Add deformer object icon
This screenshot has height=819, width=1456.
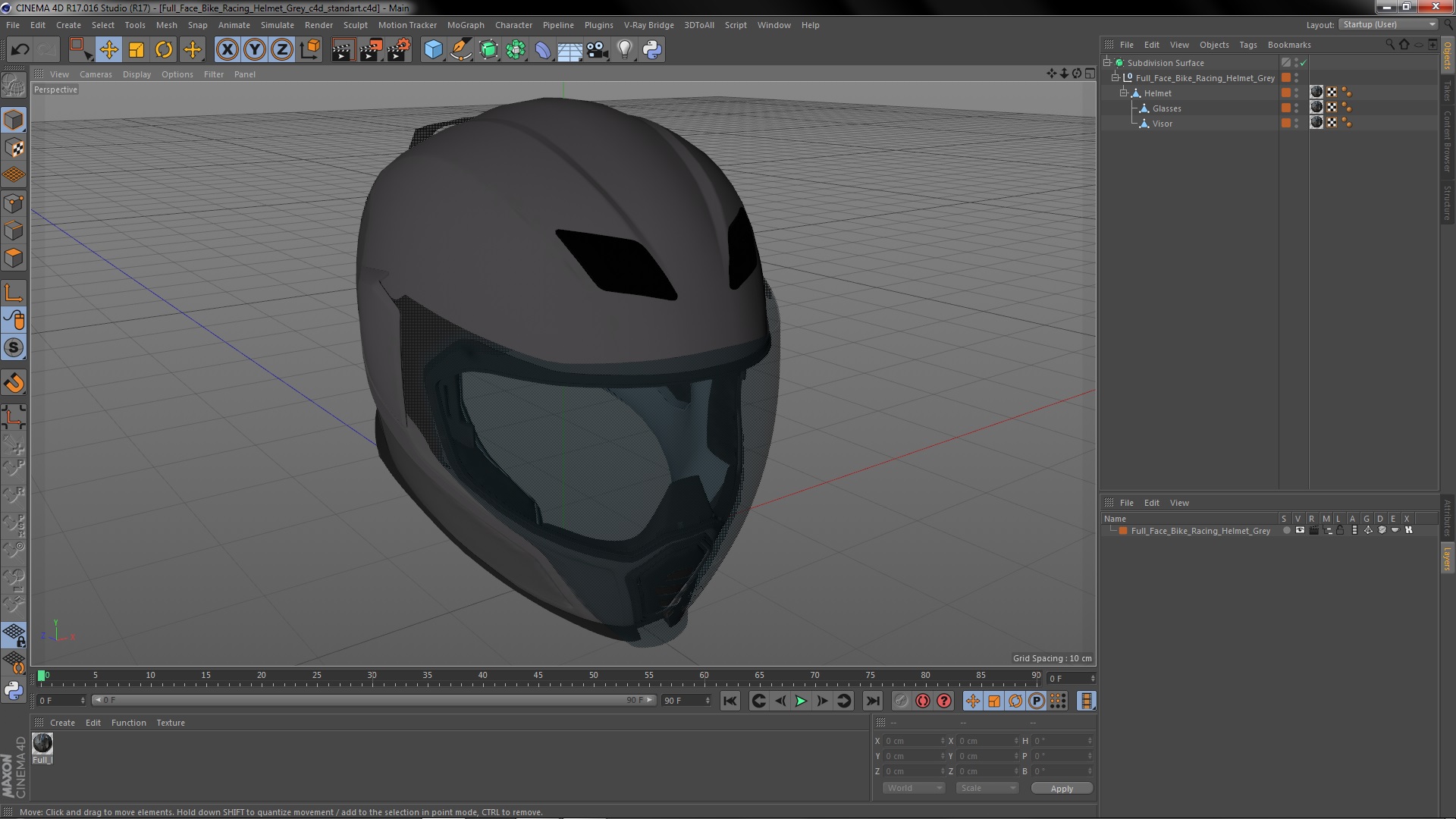tap(543, 50)
